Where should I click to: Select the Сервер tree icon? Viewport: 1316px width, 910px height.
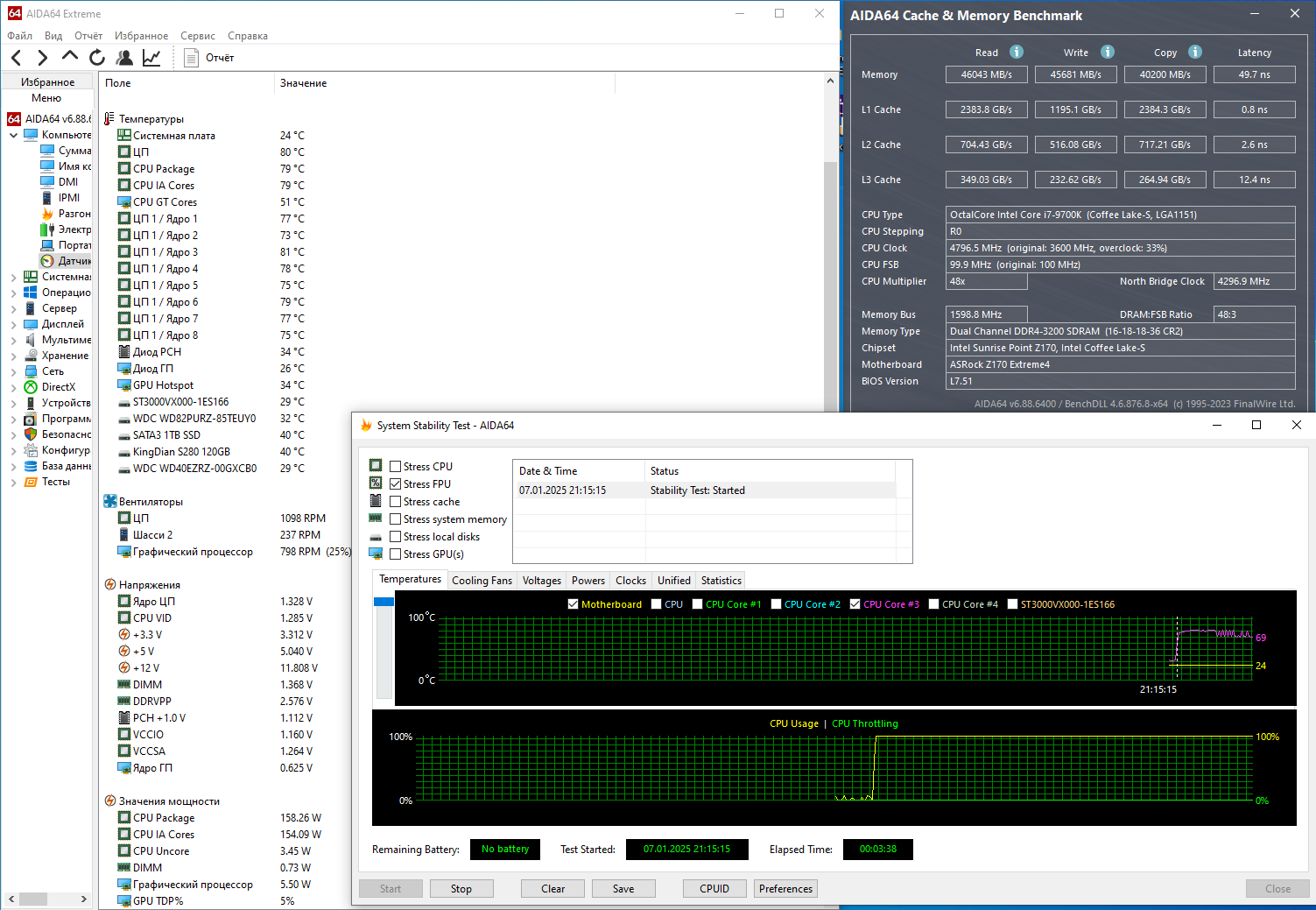point(31,308)
